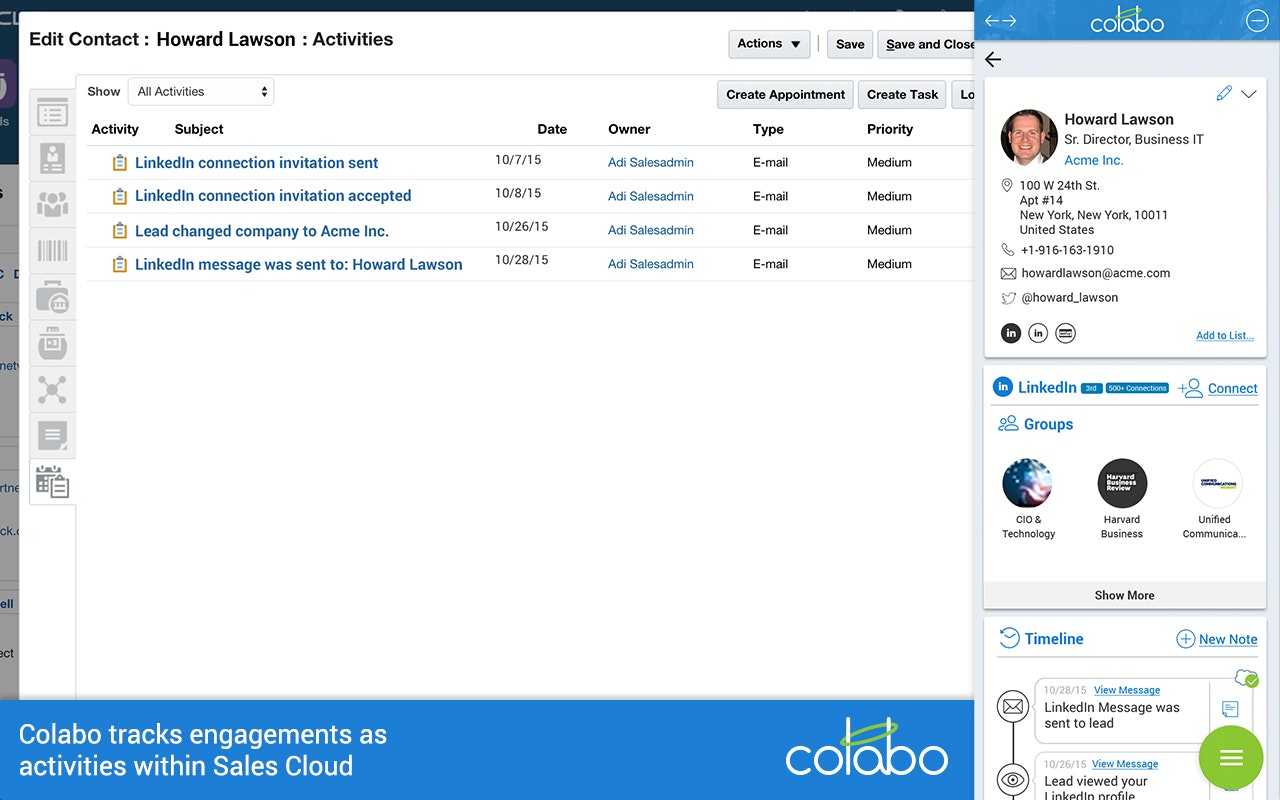Click Adi Salesadmin owner in 10/28/15 row

pos(651,264)
